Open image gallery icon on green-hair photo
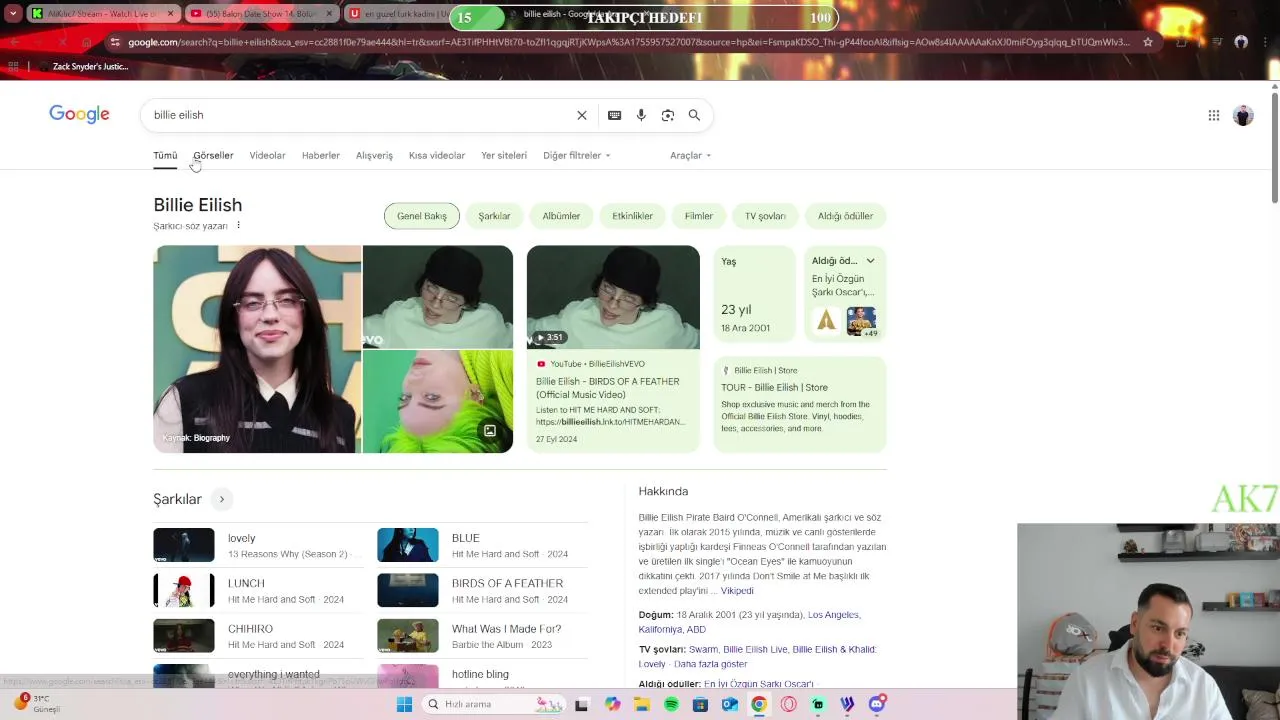1280x720 pixels. (490, 431)
